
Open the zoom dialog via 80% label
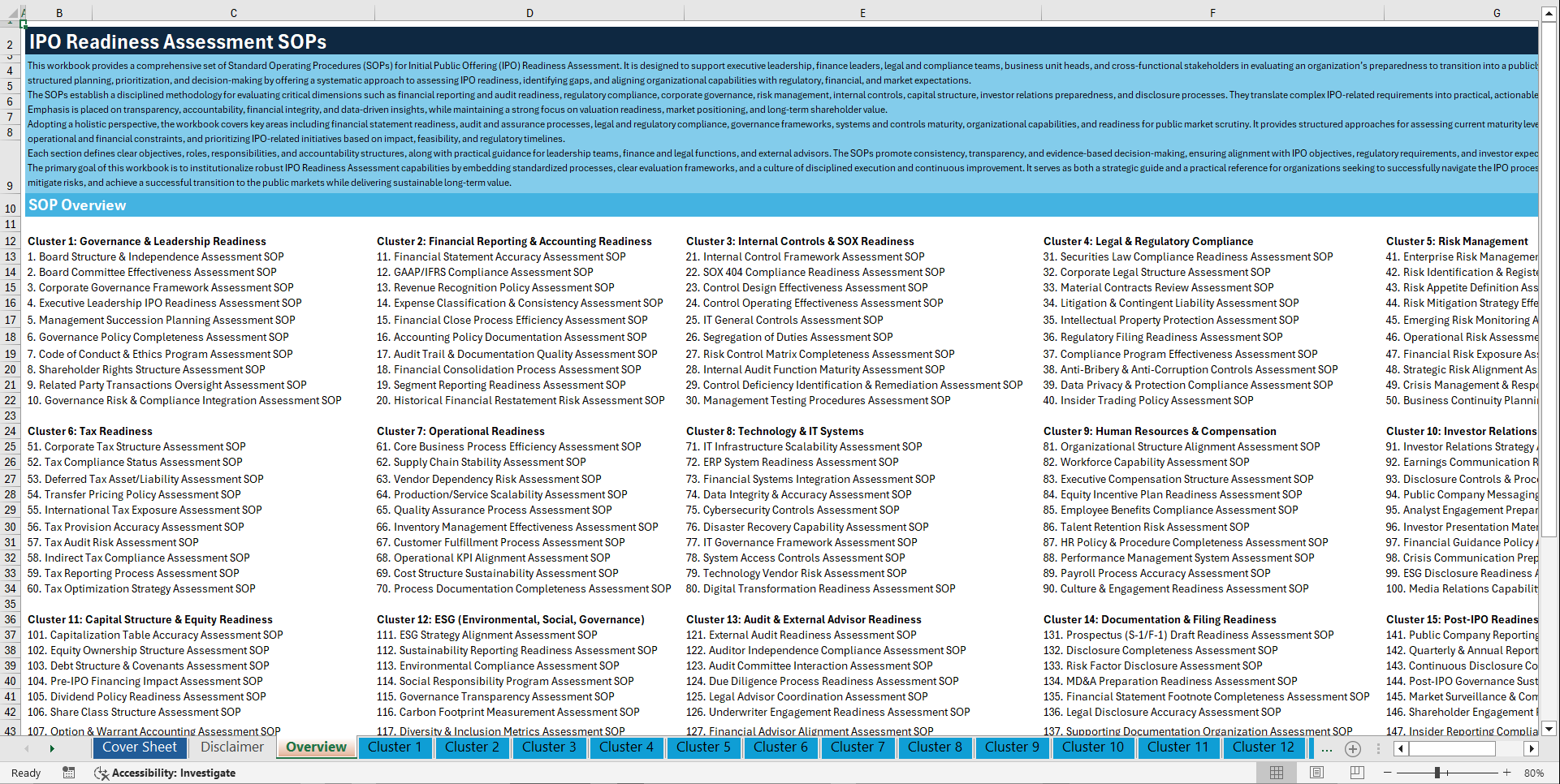click(x=1533, y=773)
